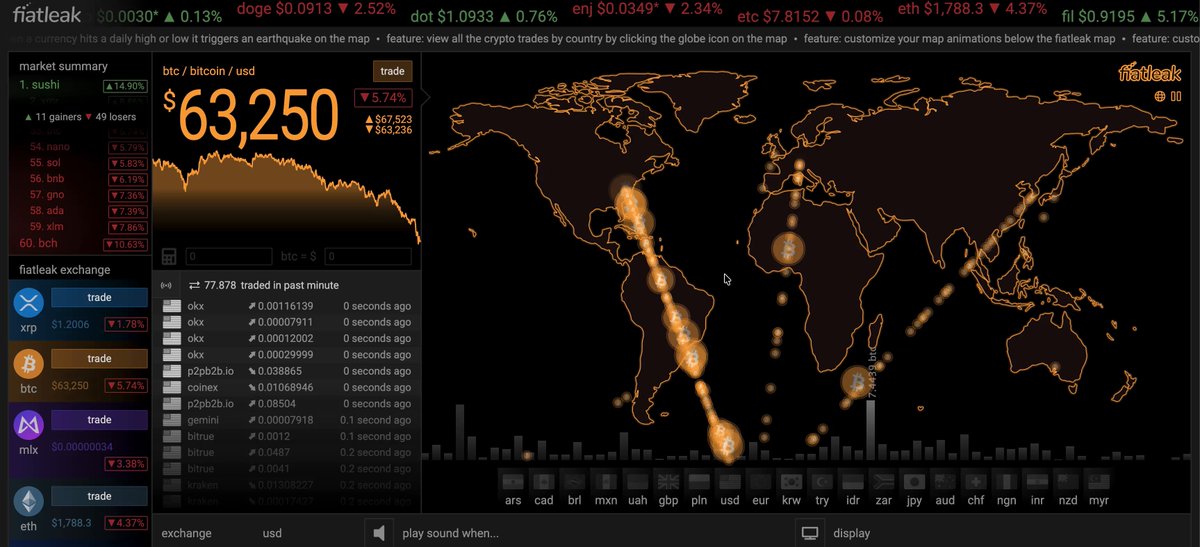The width and height of the screenshot is (1200, 547).
Task: Select the cad currency flag
Action: pos(544,481)
